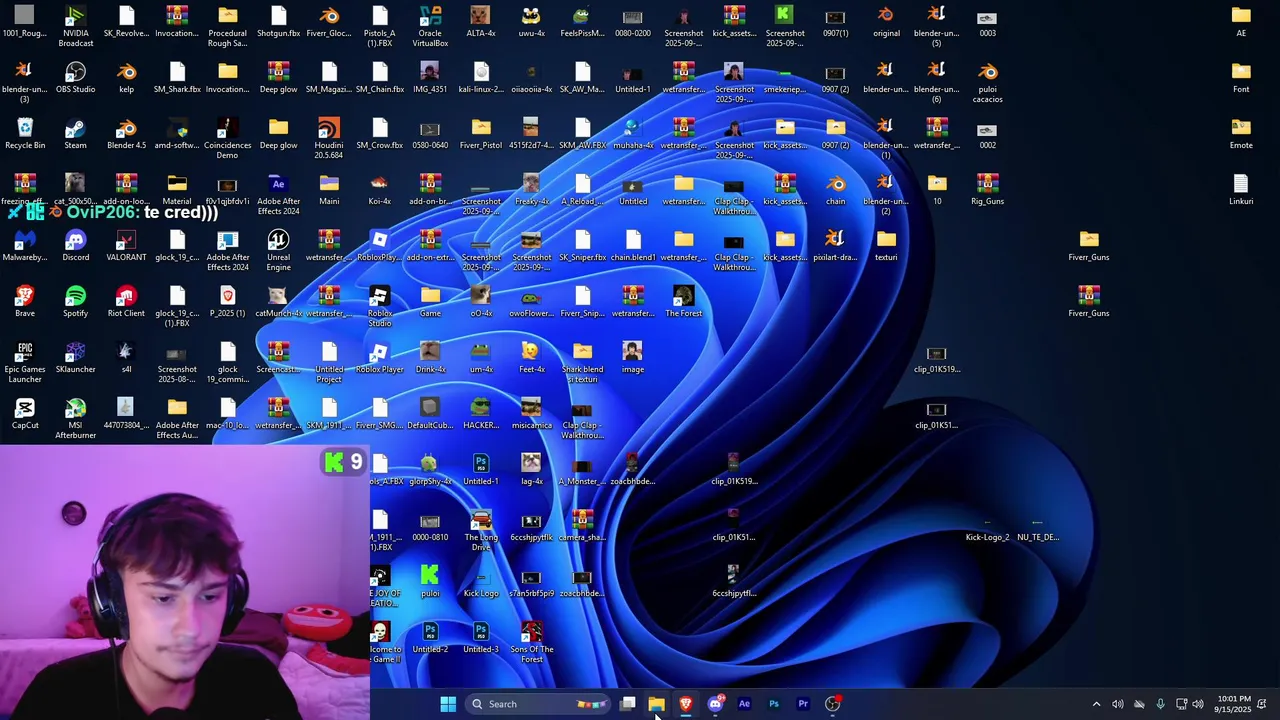Select the AE folder on the desktop
This screenshot has width=1280, height=720.
pyautogui.click(x=1241, y=21)
